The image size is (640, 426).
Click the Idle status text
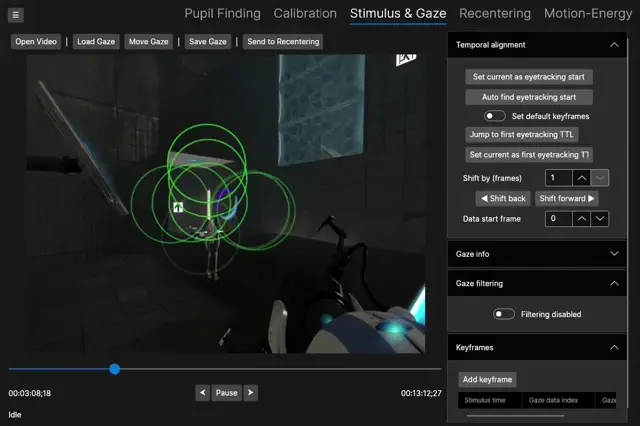click(x=15, y=415)
